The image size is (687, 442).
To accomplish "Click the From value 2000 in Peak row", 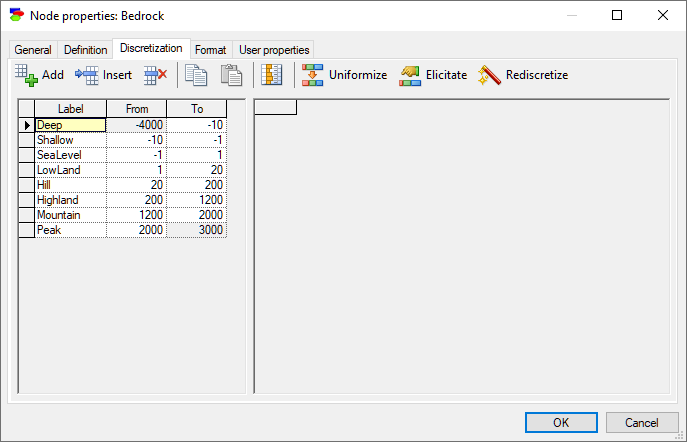I will pos(137,230).
